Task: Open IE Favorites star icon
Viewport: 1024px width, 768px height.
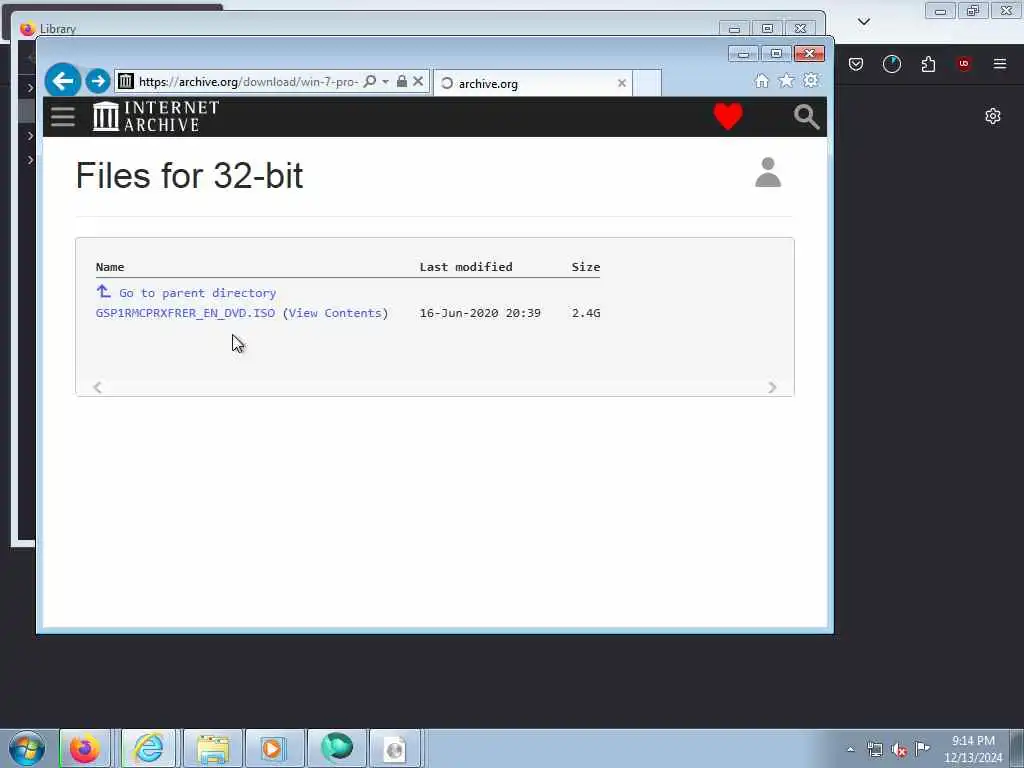Action: [786, 80]
